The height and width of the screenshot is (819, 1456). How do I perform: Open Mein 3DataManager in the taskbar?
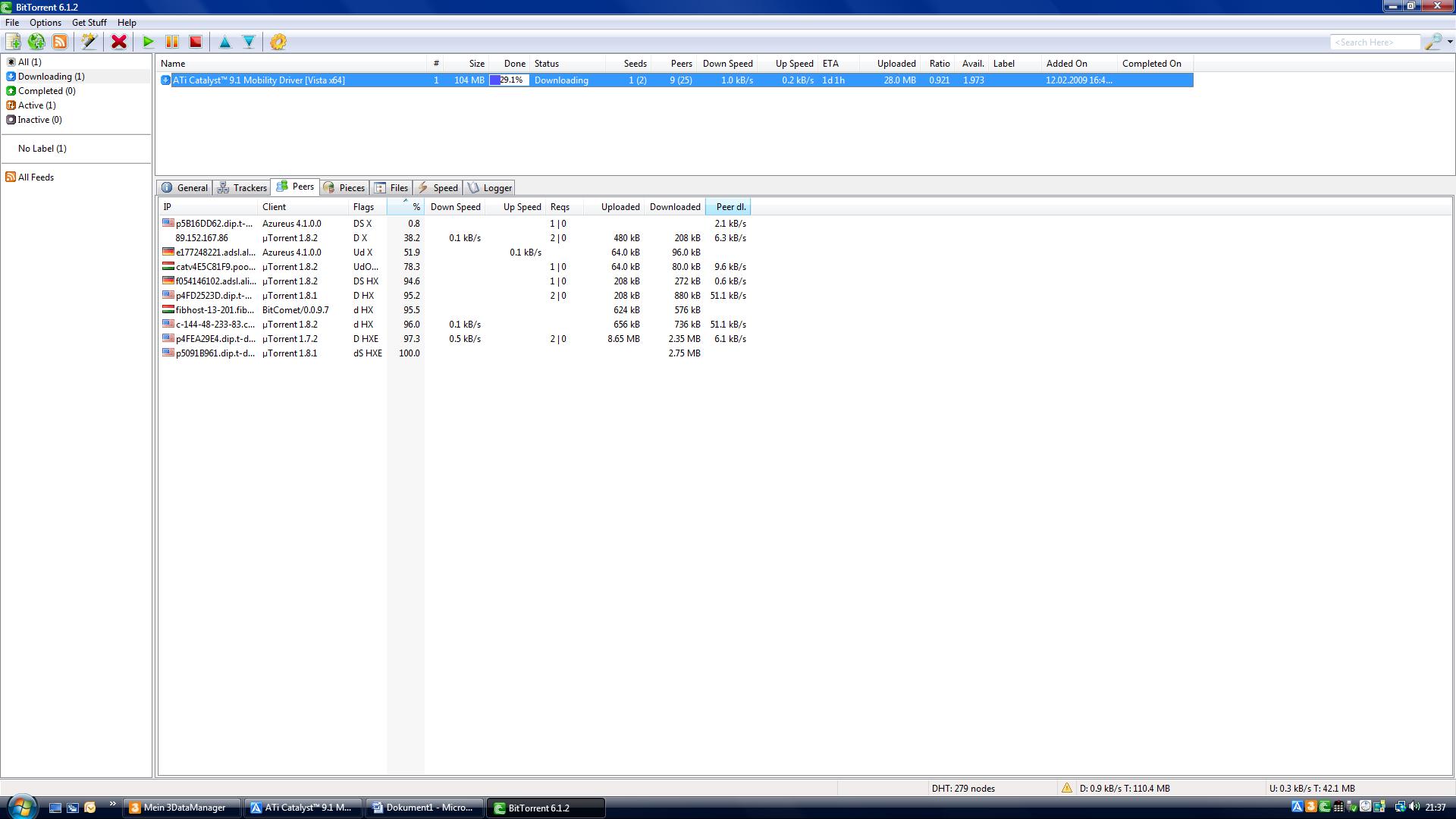[180, 808]
